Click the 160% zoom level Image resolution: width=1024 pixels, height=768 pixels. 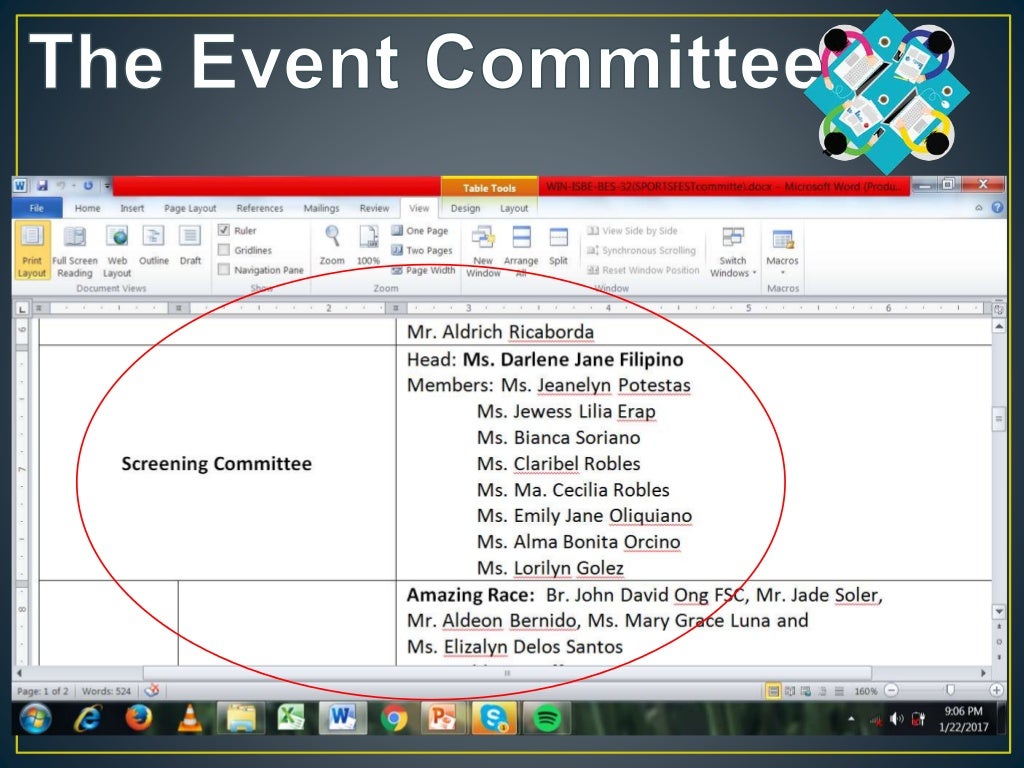[x=866, y=690]
